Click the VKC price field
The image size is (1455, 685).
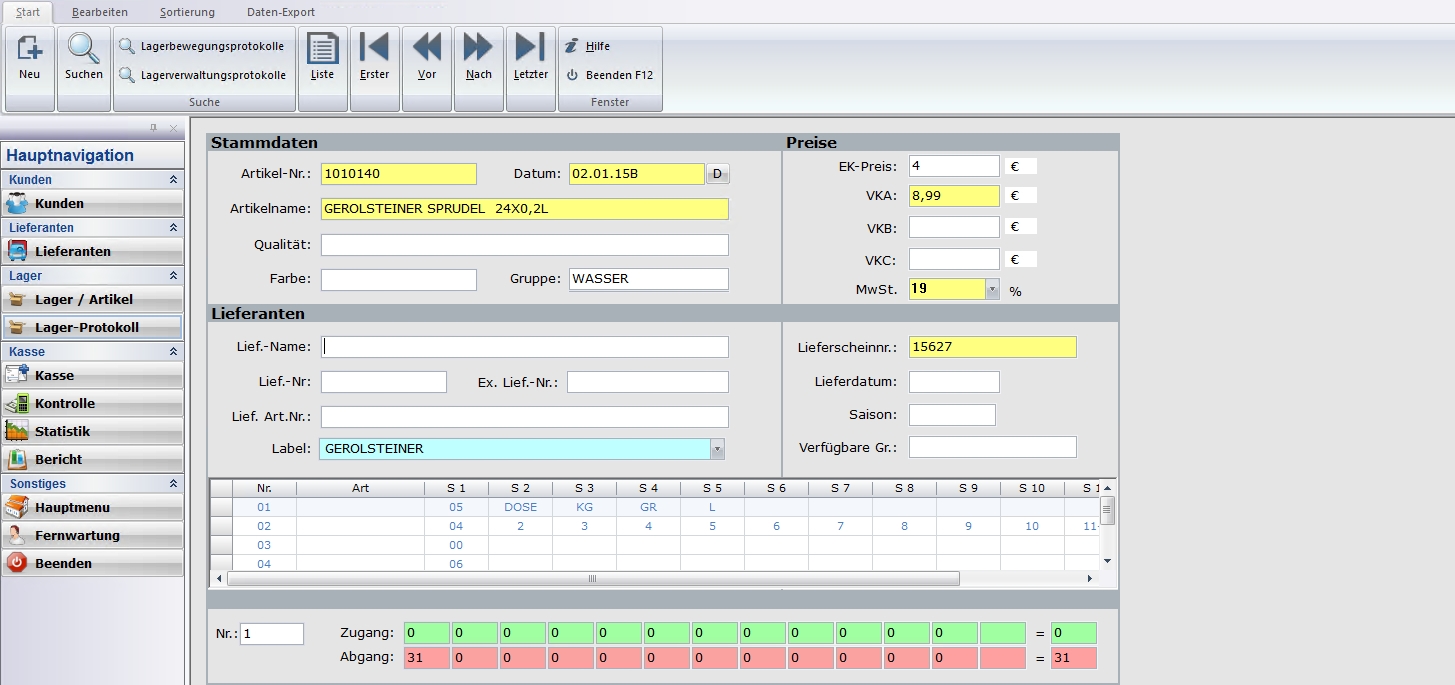tap(954, 259)
